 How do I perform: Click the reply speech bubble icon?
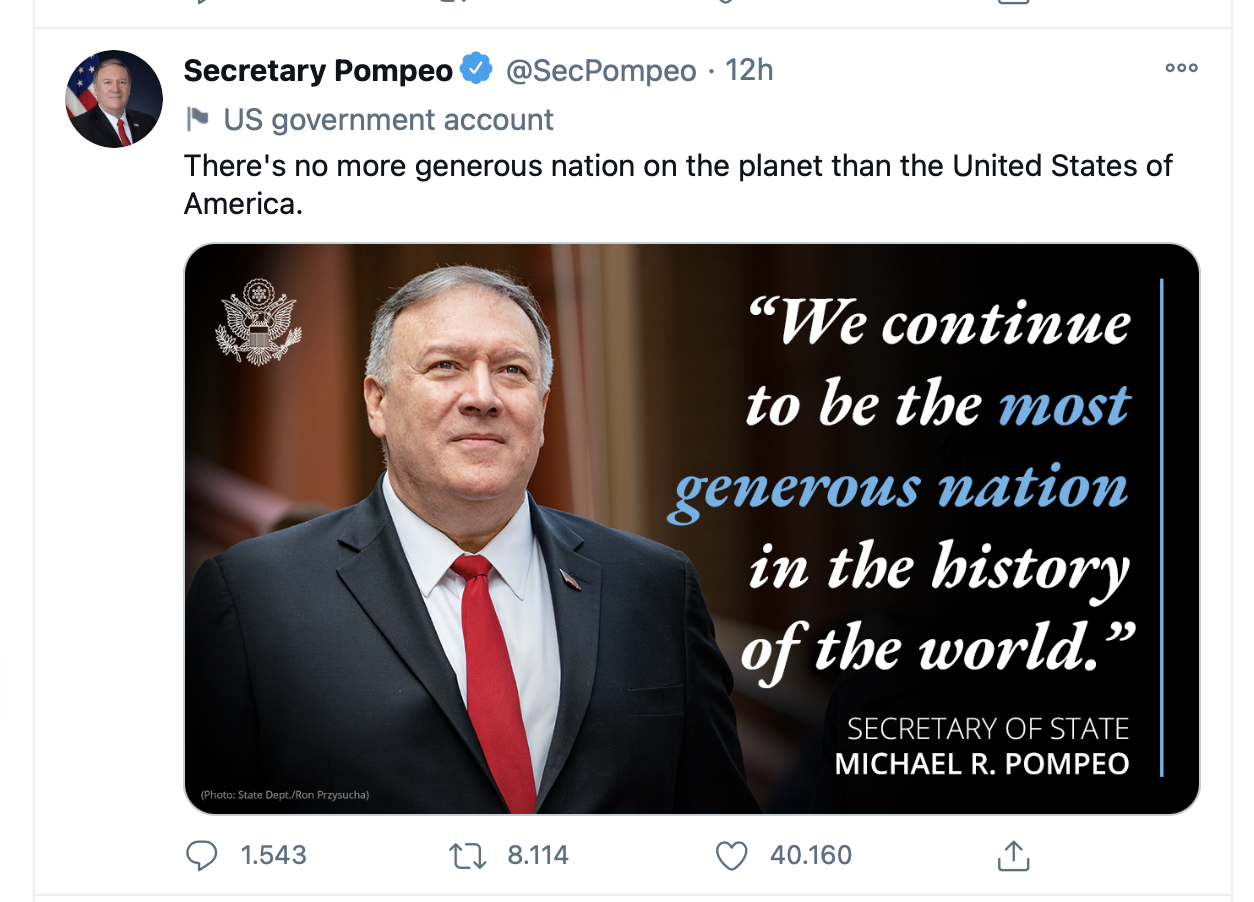[x=203, y=855]
